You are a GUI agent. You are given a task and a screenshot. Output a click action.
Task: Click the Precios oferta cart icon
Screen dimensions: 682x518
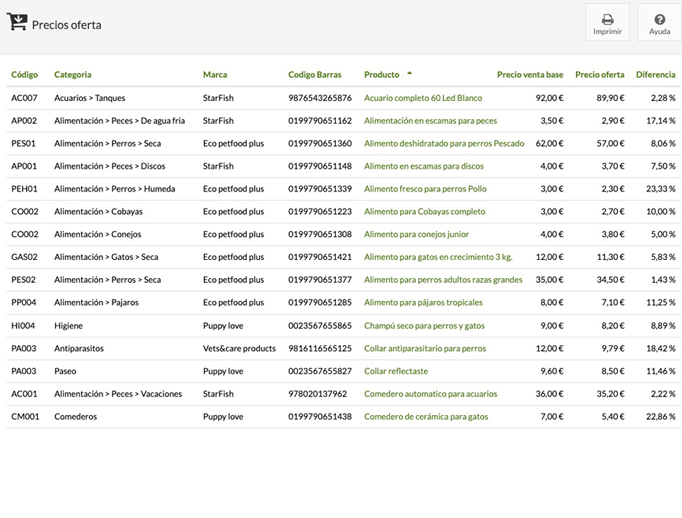point(17,23)
